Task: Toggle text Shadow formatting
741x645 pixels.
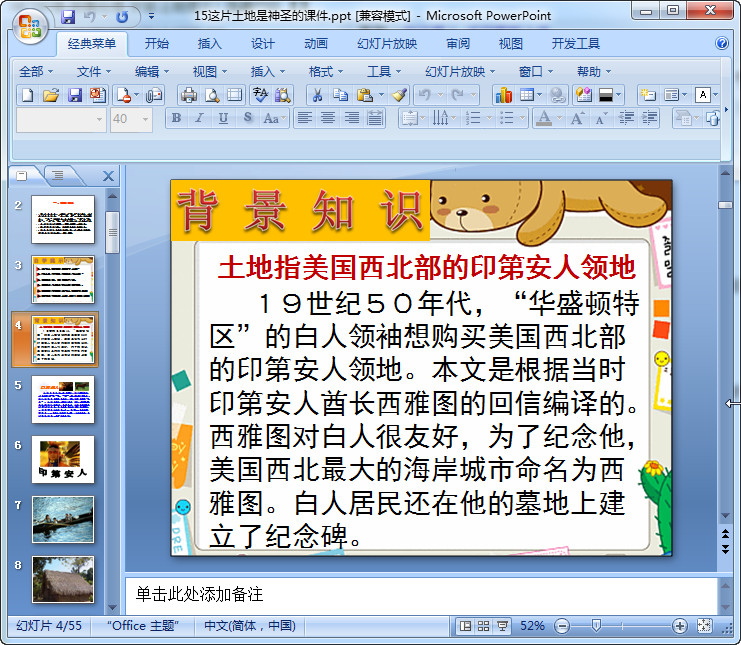Action: pyautogui.click(x=247, y=118)
